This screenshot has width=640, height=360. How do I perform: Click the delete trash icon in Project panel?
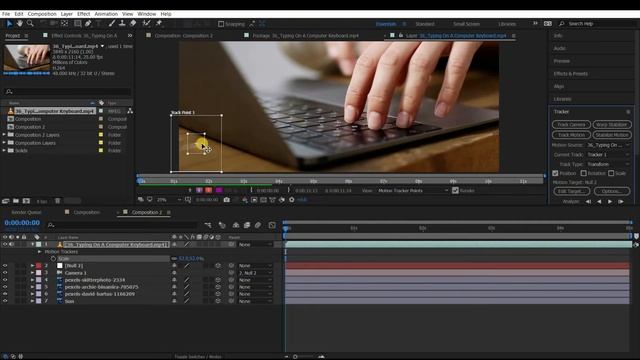(x=58, y=201)
